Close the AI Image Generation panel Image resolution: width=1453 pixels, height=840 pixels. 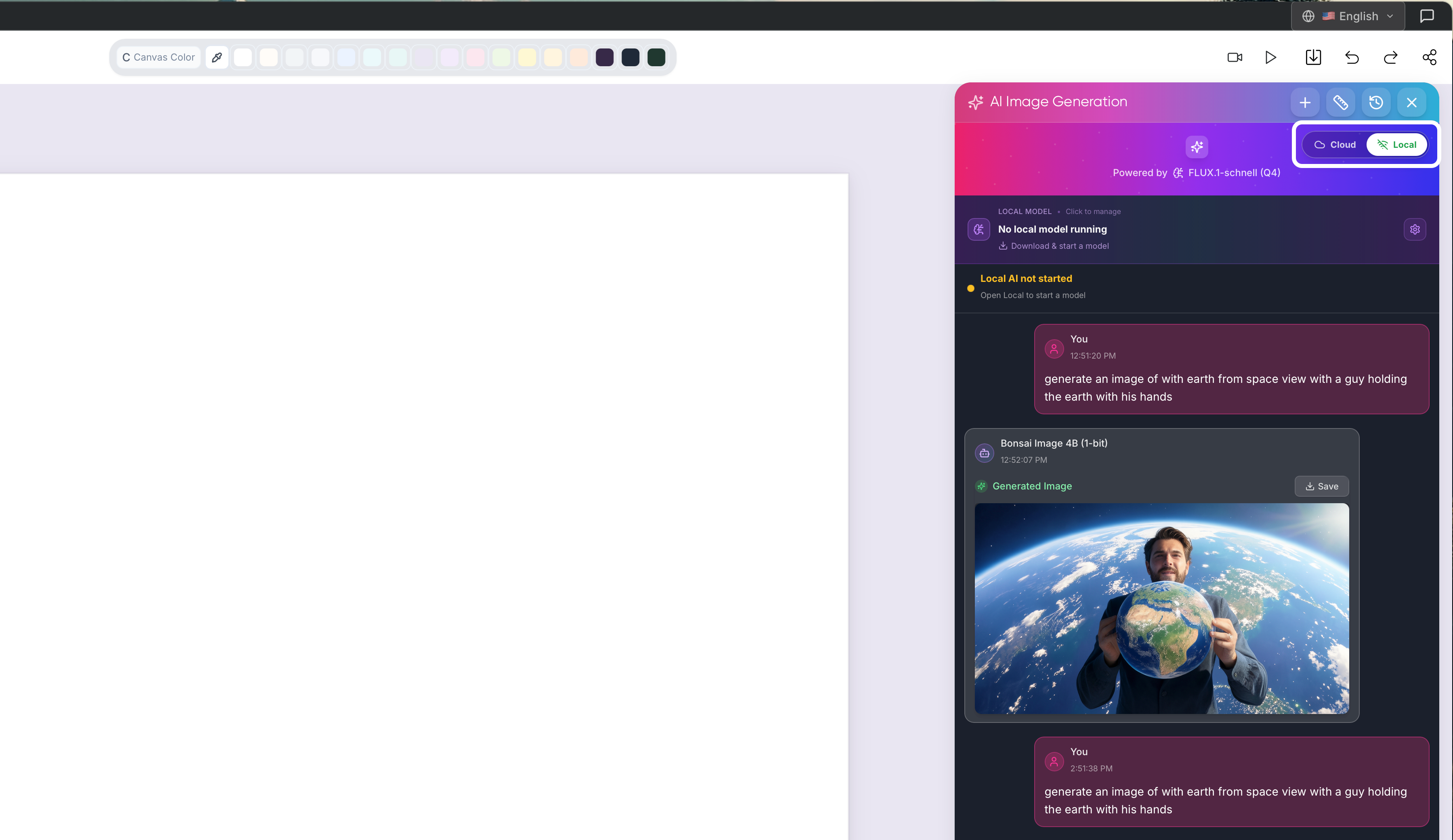point(1411,103)
